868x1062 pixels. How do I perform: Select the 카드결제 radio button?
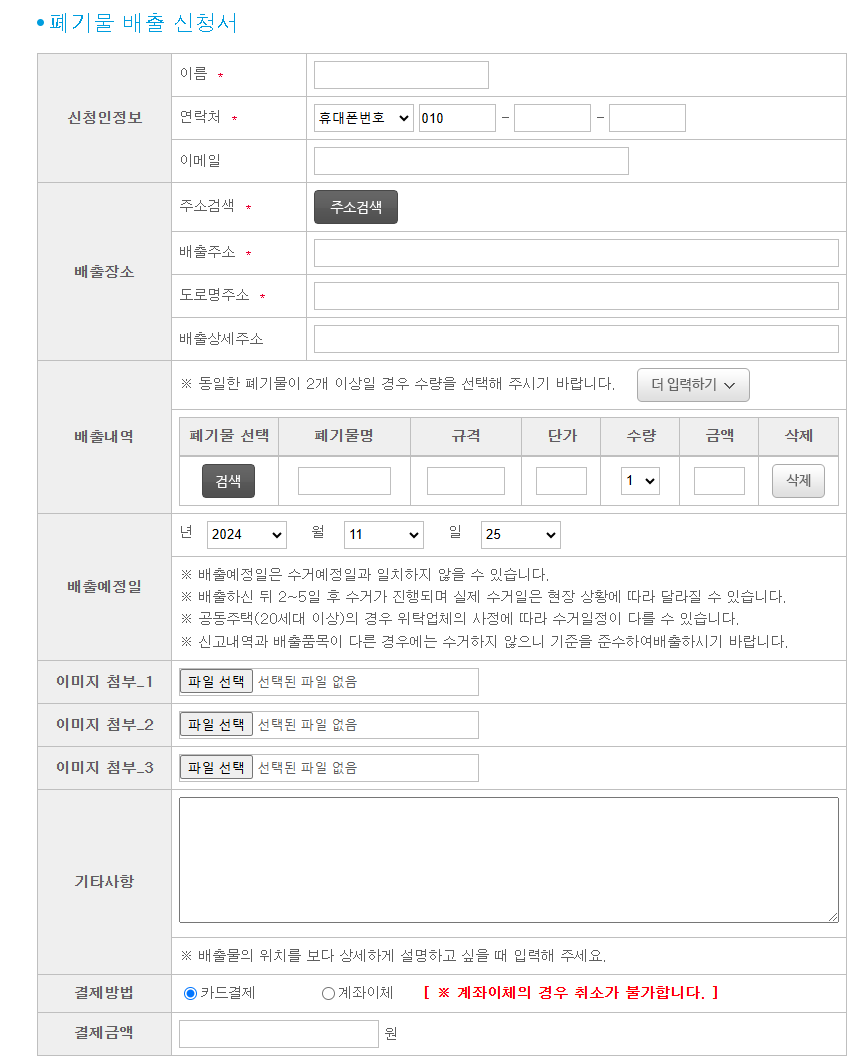pos(190,993)
